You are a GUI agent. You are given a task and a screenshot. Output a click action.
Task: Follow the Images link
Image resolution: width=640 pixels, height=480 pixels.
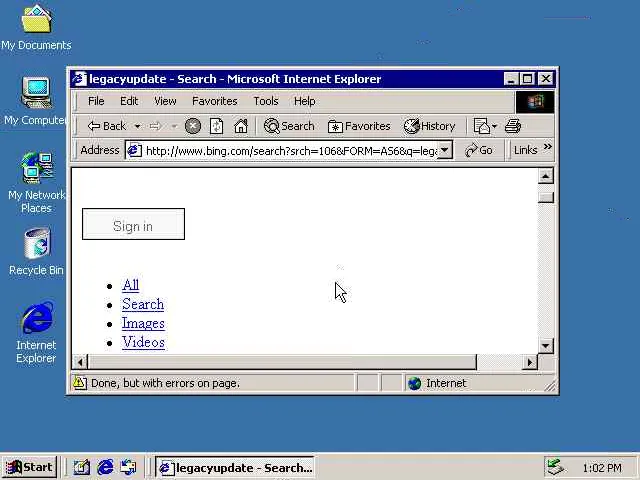[x=143, y=323]
